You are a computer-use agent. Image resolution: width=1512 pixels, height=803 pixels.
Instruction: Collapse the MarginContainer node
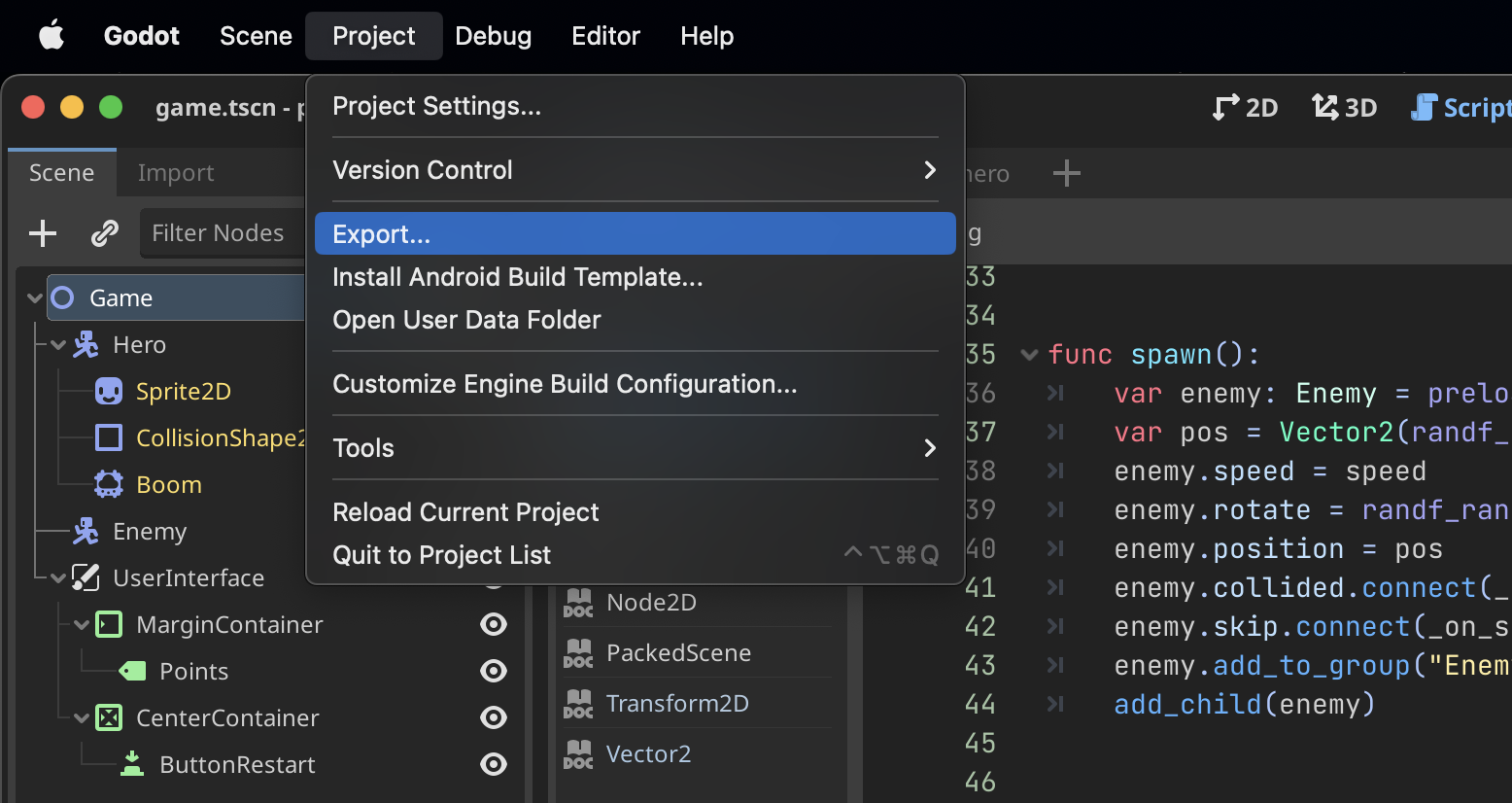[x=82, y=624]
